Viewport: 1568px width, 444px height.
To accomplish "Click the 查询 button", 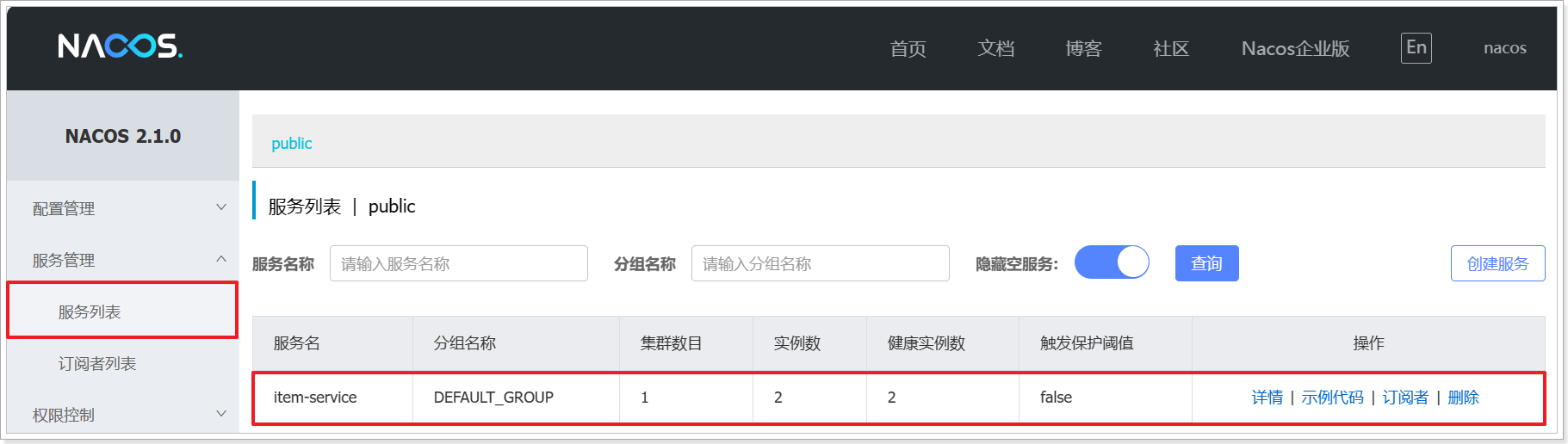I will tap(1206, 263).
